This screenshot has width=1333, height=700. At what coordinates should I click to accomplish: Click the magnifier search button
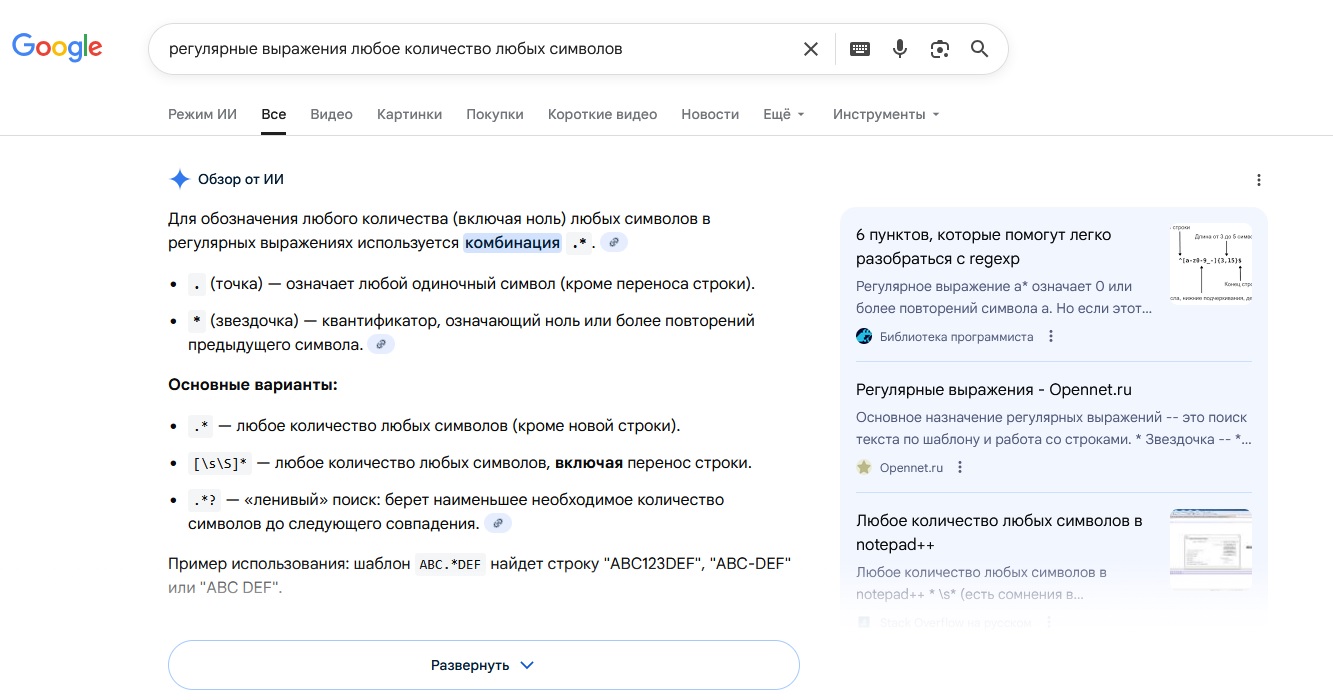979,49
